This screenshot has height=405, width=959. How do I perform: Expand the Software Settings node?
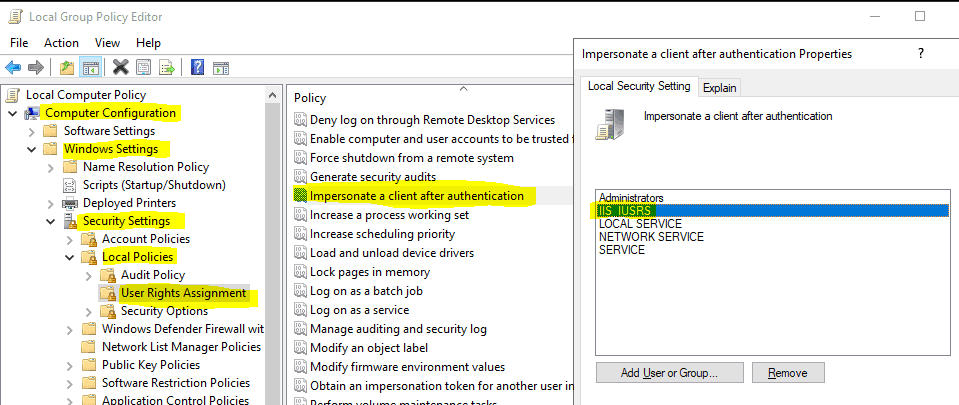[x=32, y=132]
